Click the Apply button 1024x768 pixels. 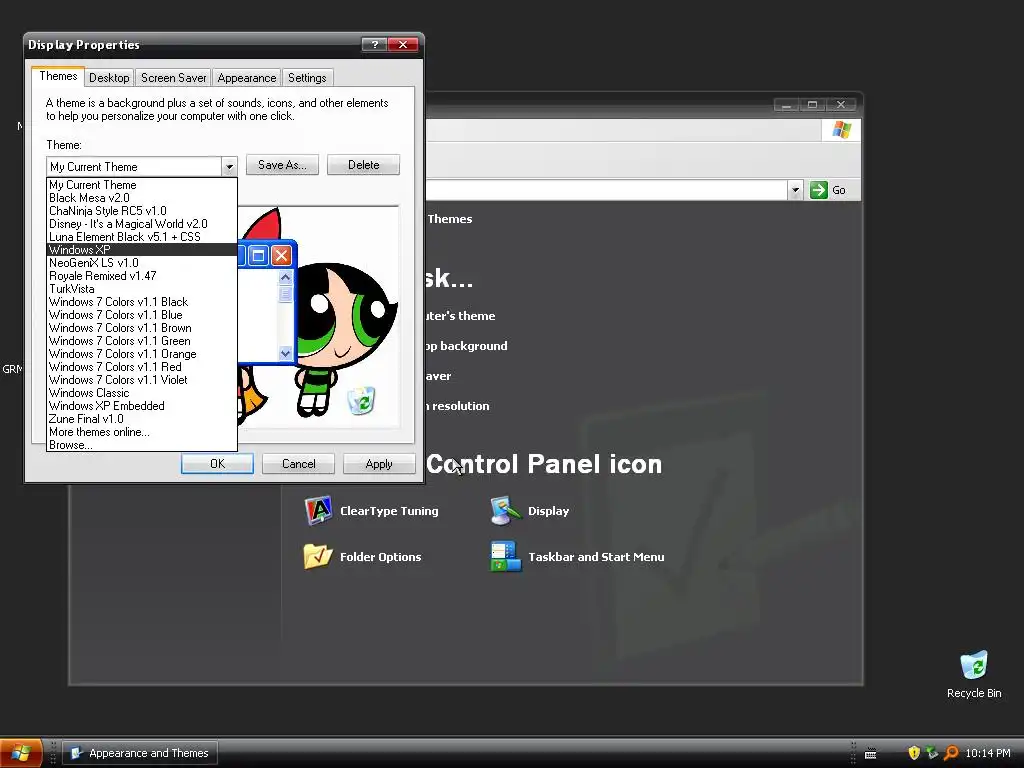[379, 464]
